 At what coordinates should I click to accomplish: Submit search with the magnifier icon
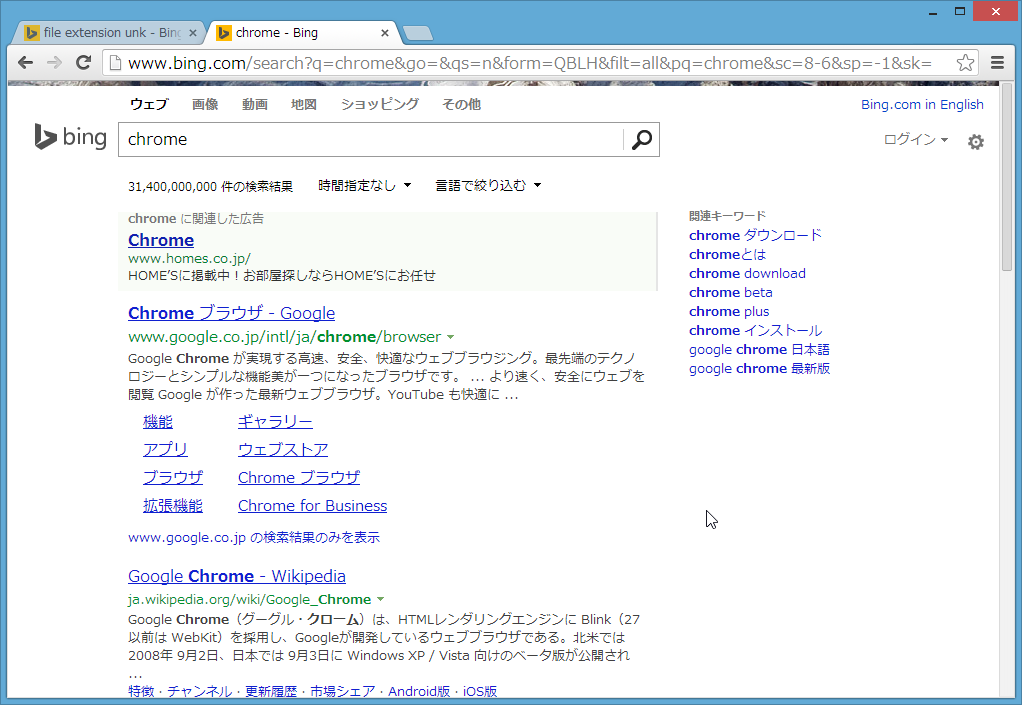point(642,139)
